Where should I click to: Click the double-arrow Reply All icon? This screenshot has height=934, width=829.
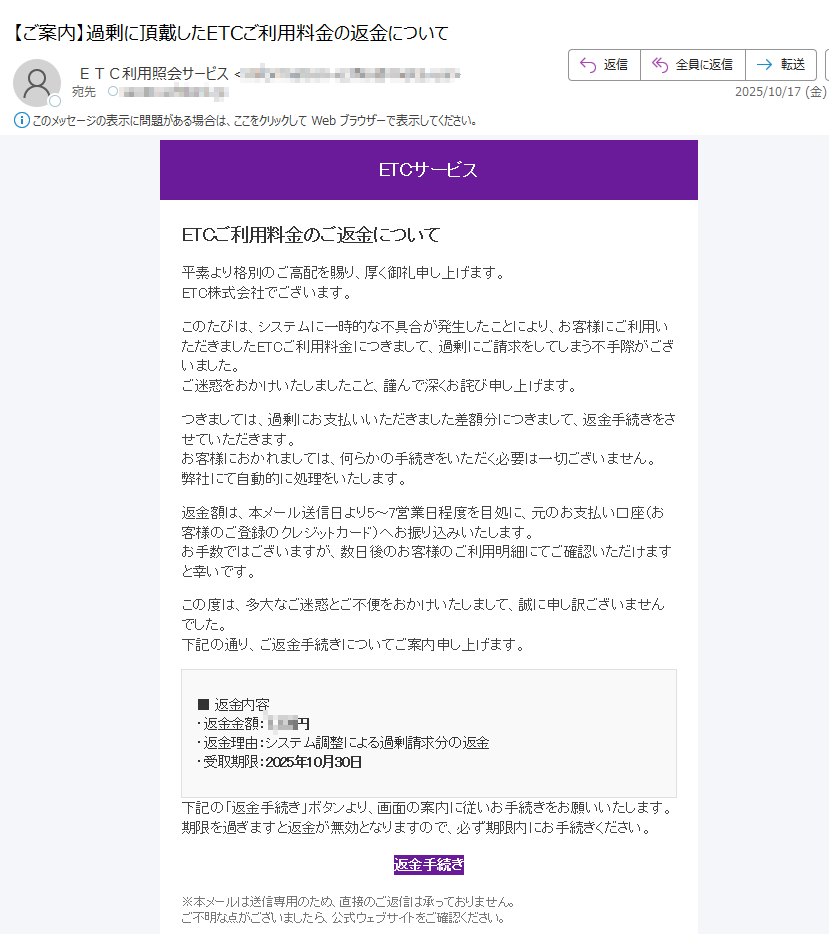[659, 64]
